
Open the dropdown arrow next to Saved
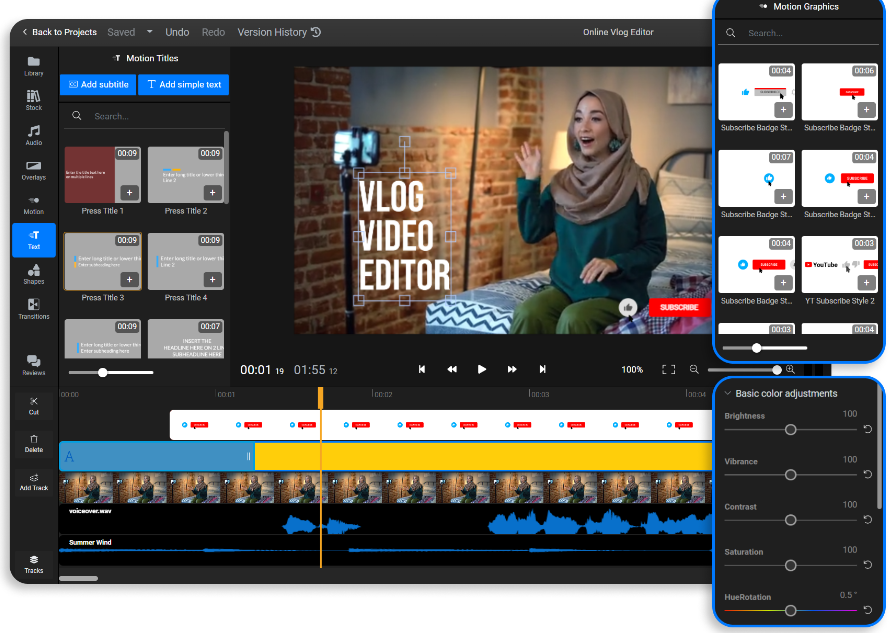click(150, 32)
